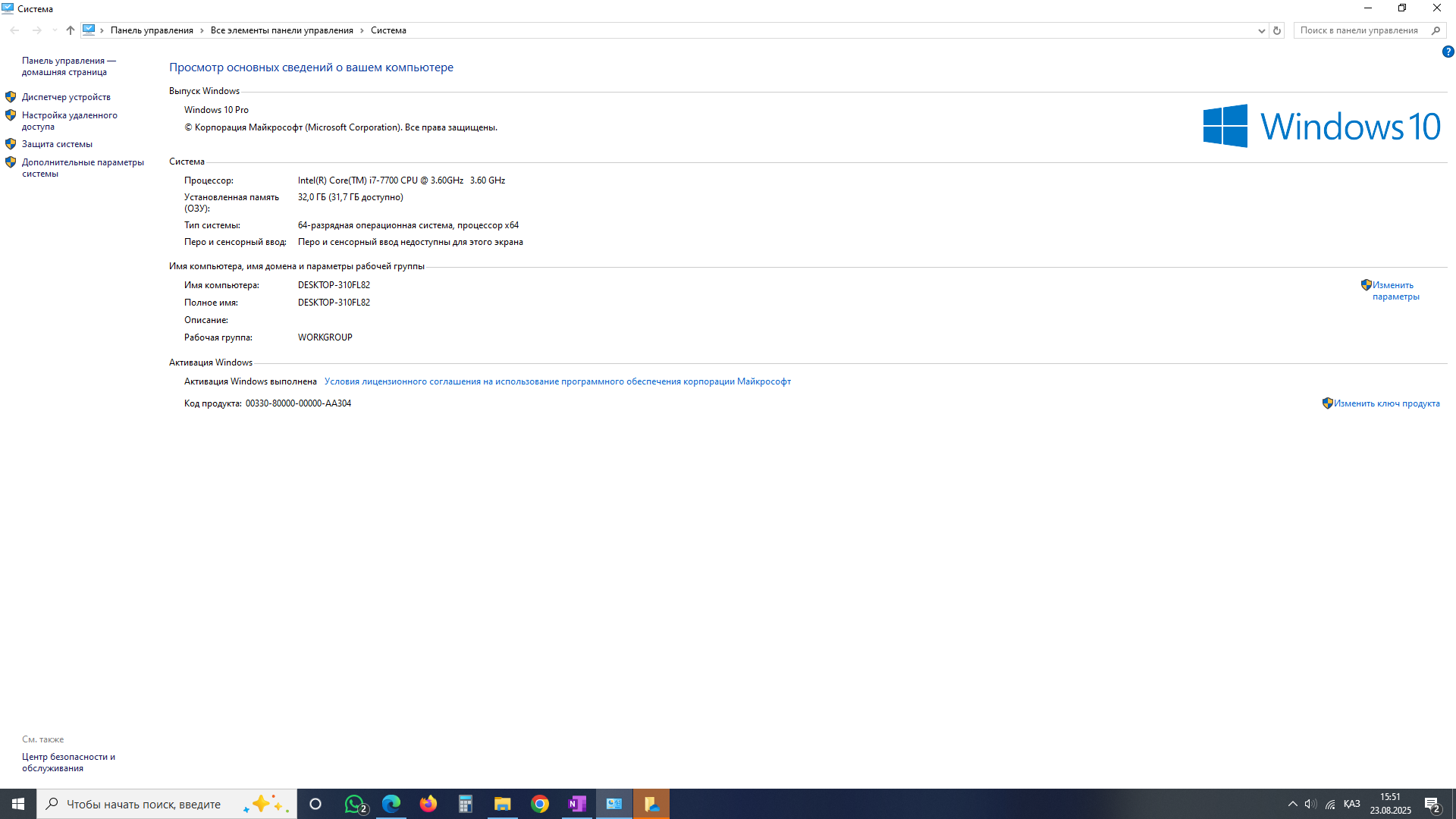Click 'Изменить параметры' link
Viewport: 1456px width, 819px height.
[x=1395, y=290]
